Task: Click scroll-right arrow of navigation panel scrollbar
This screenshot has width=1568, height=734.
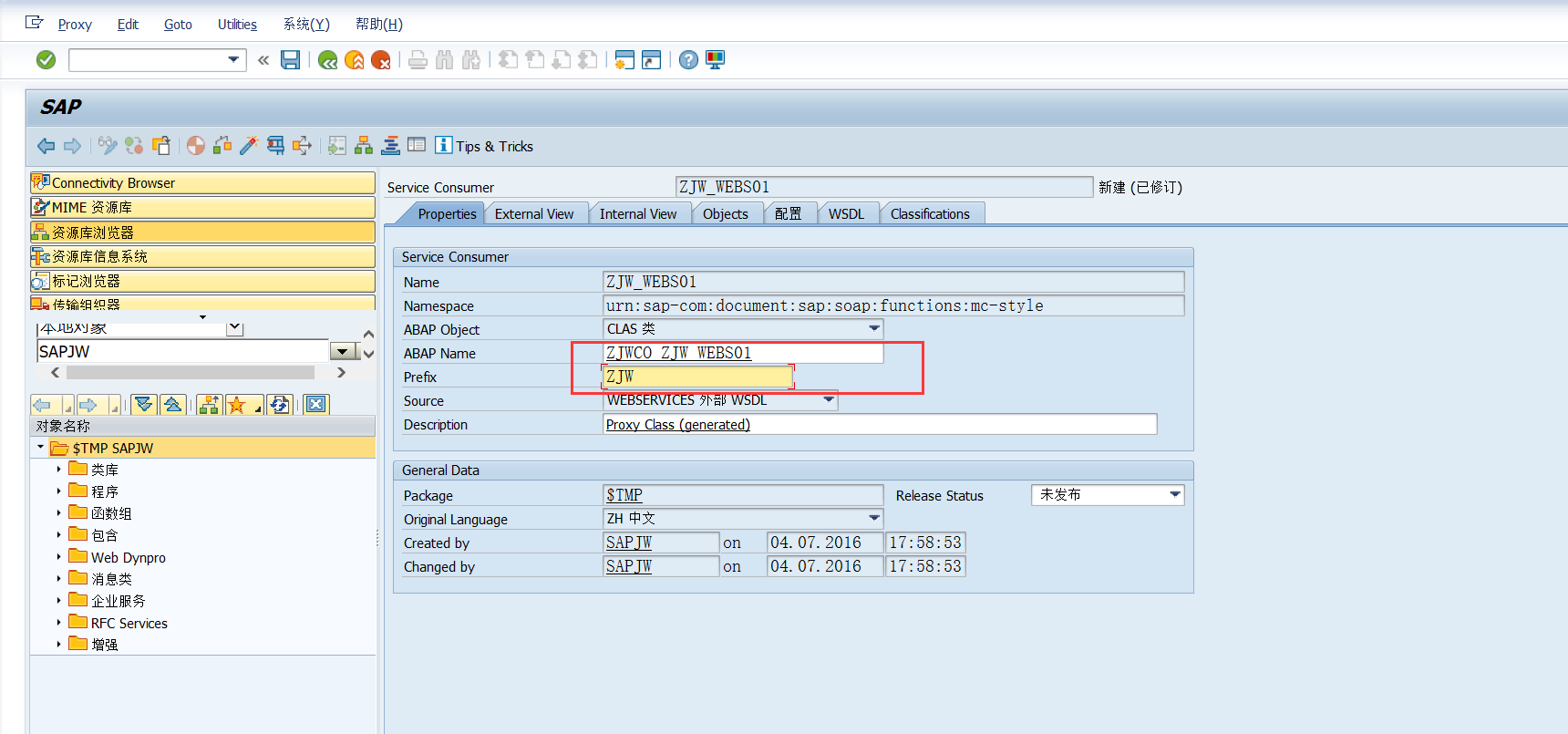Action: coord(342,372)
